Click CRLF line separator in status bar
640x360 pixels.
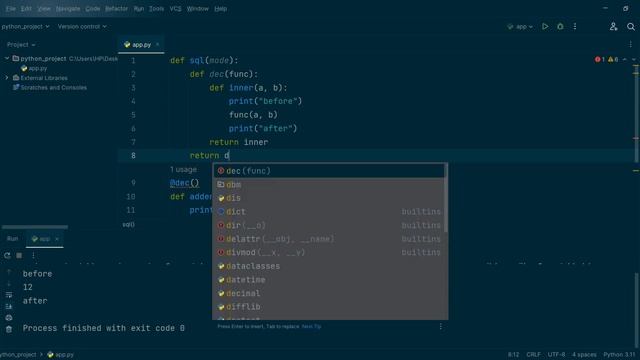coord(533,354)
